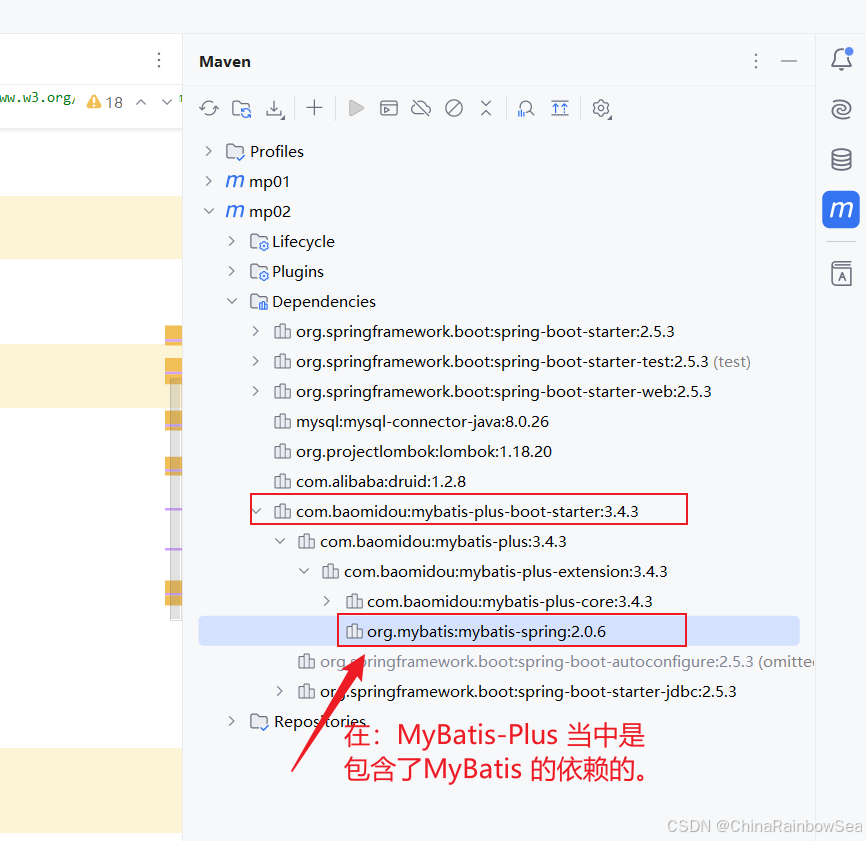Expand spring-boot-starter-test:2.5.3 dependency
The width and height of the screenshot is (866, 841).
(255, 361)
